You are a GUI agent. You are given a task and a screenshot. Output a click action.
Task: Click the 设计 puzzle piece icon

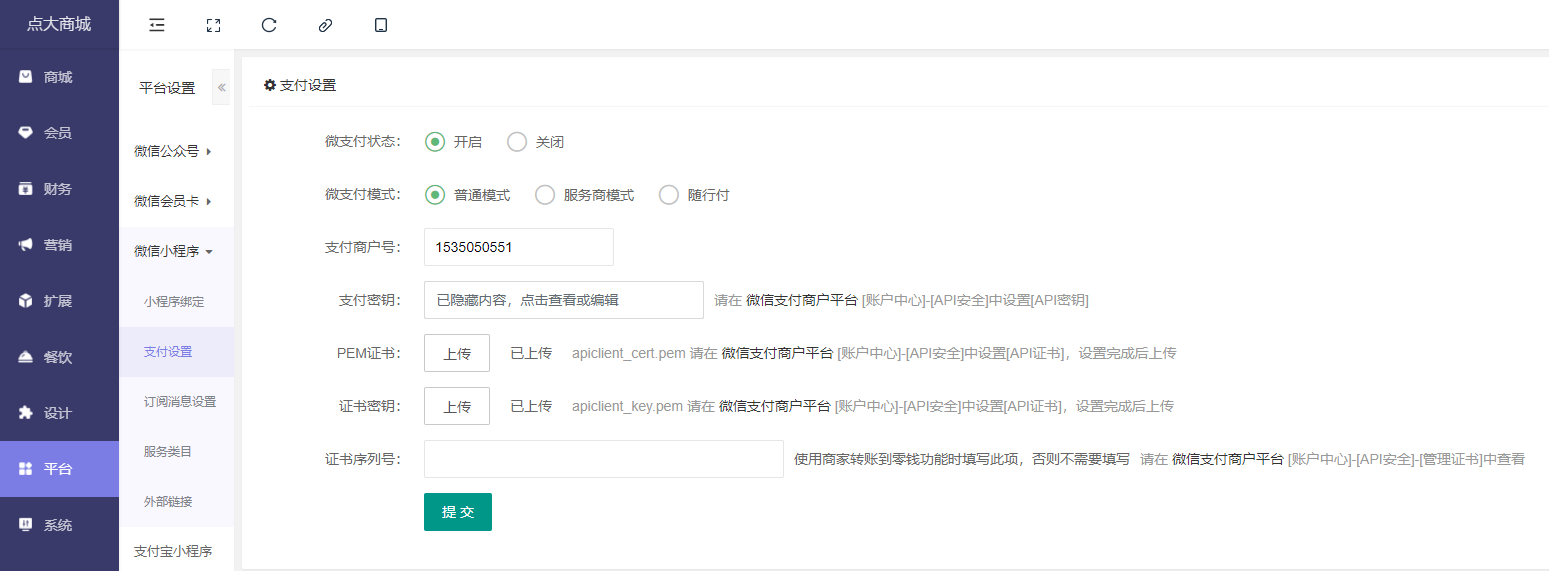pos(26,413)
